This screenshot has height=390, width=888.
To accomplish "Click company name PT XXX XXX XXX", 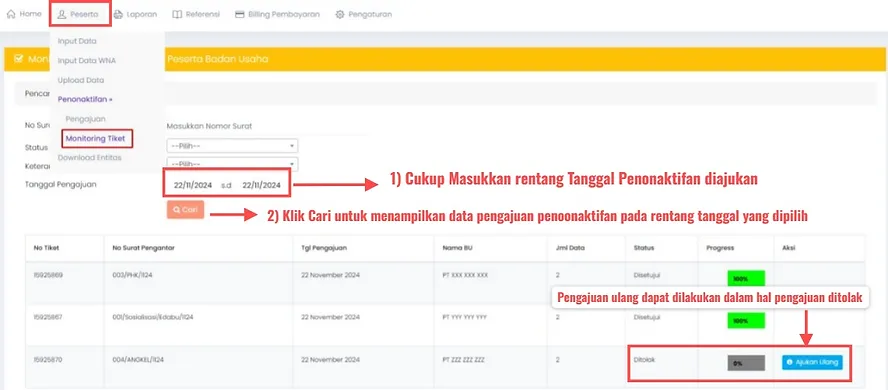I will pyautogui.click(x=465, y=275).
